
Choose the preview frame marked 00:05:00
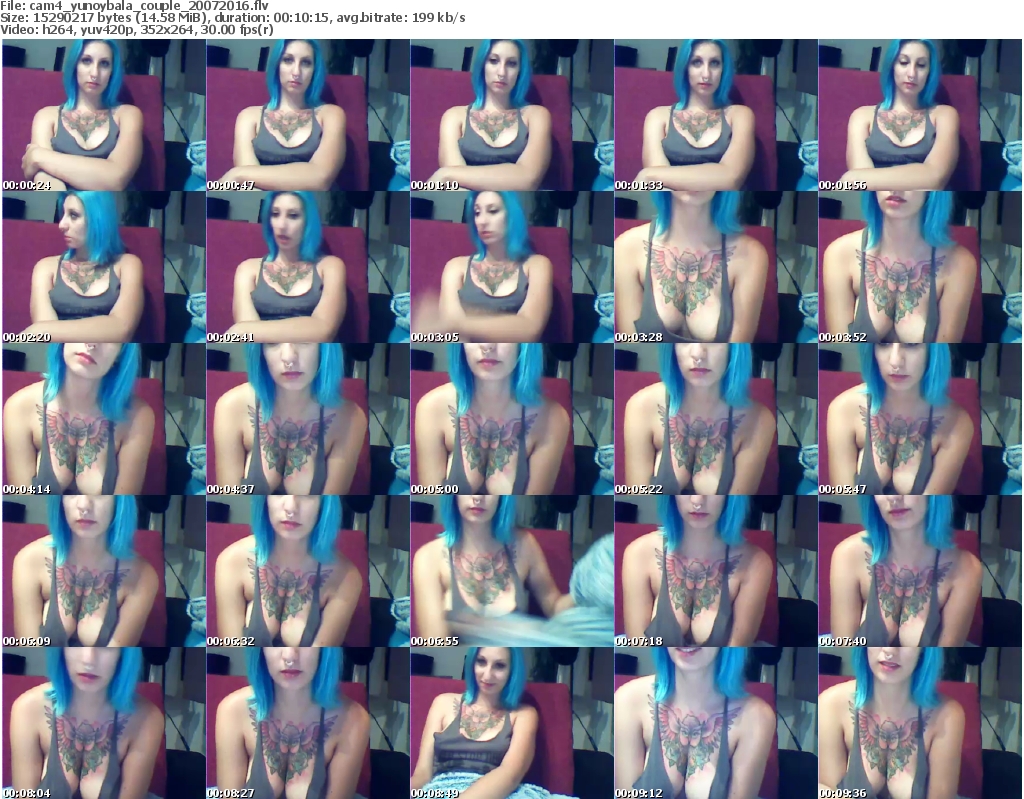(511, 419)
